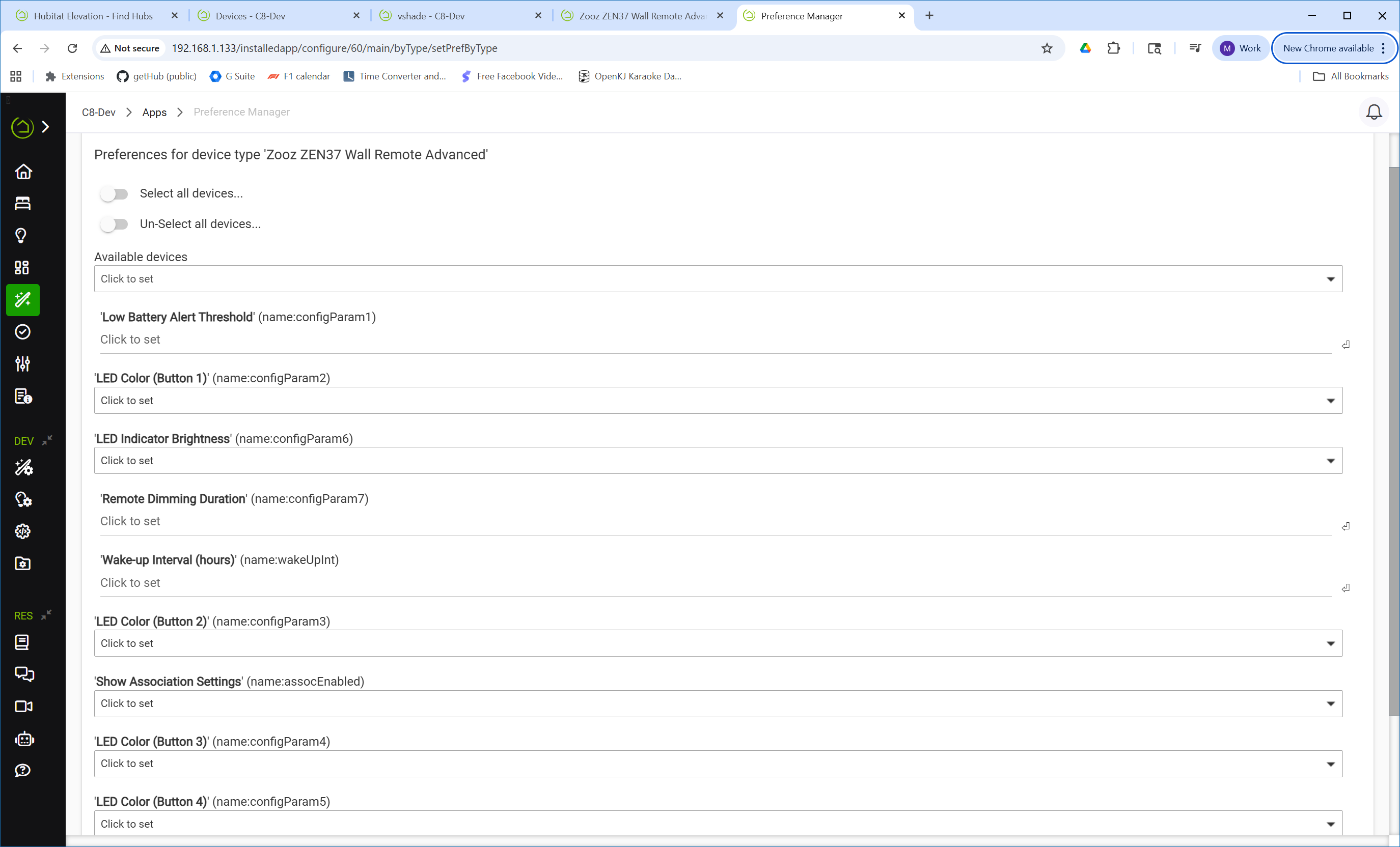The height and width of the screenshot is (847, 1400).
Task: Collapse the DEV sidebar section
Action: [x=47, y=440]
